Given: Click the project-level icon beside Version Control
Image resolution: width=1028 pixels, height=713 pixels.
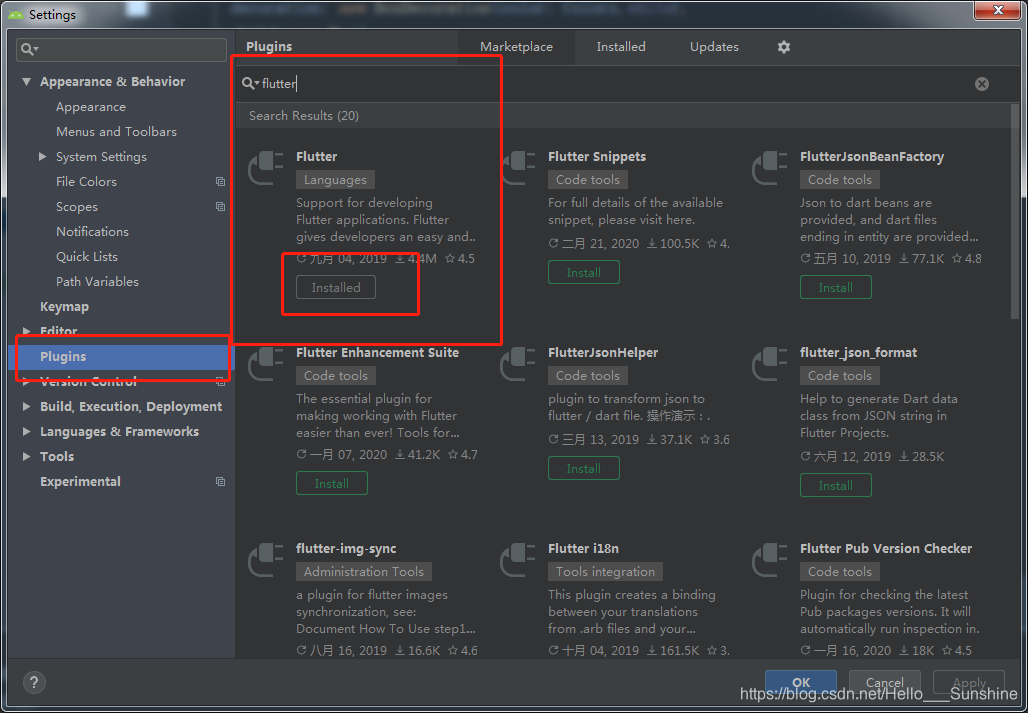Looking at the screenshot, I should [x=220, y=381].
